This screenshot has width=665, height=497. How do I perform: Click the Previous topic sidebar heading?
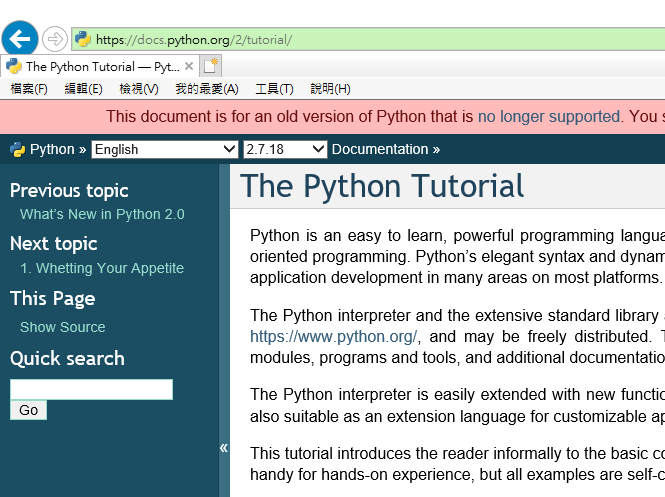[x=69, y=190]
